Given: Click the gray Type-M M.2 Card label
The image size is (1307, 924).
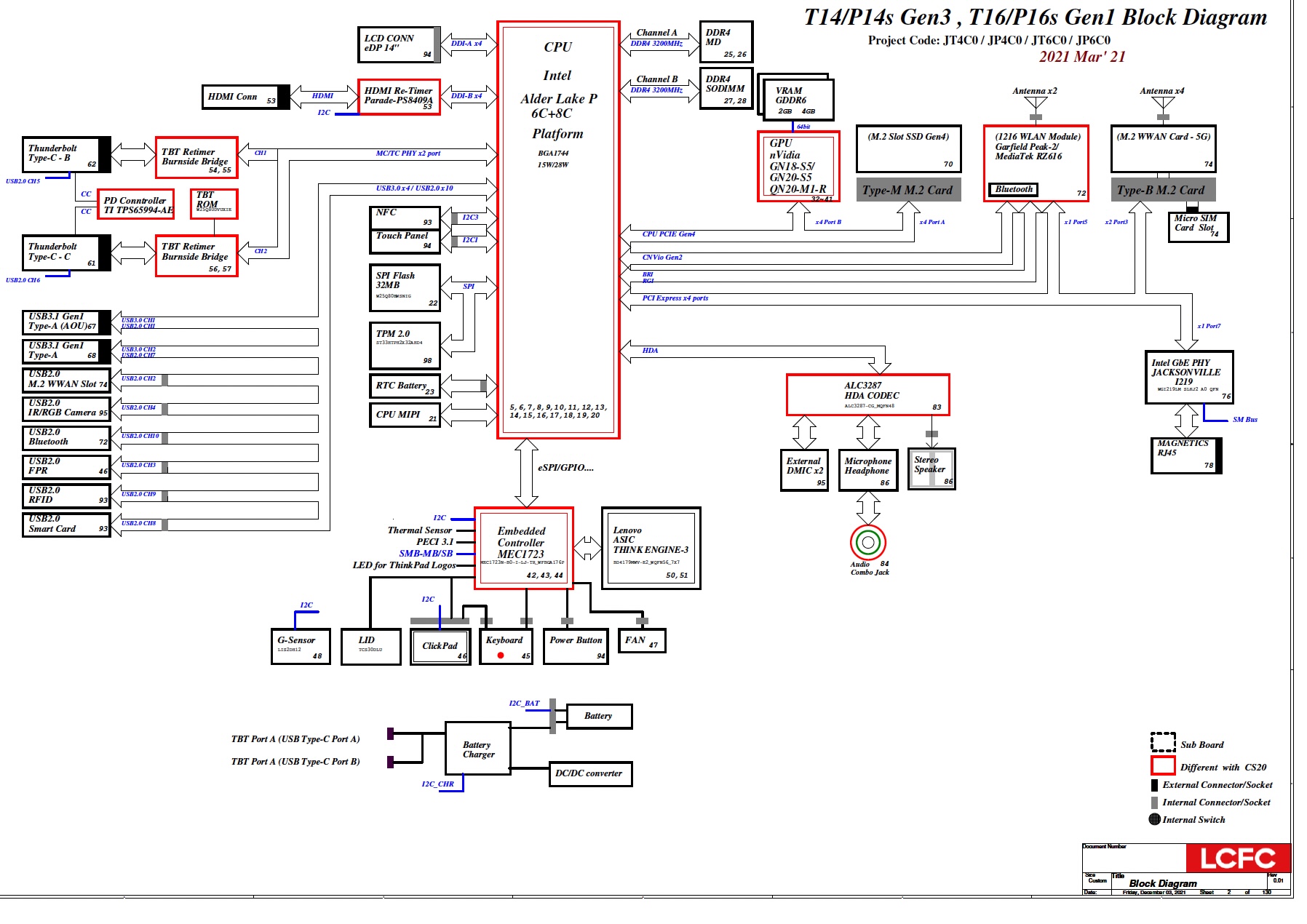Looking at the screenshot, I should coord(907,191).
